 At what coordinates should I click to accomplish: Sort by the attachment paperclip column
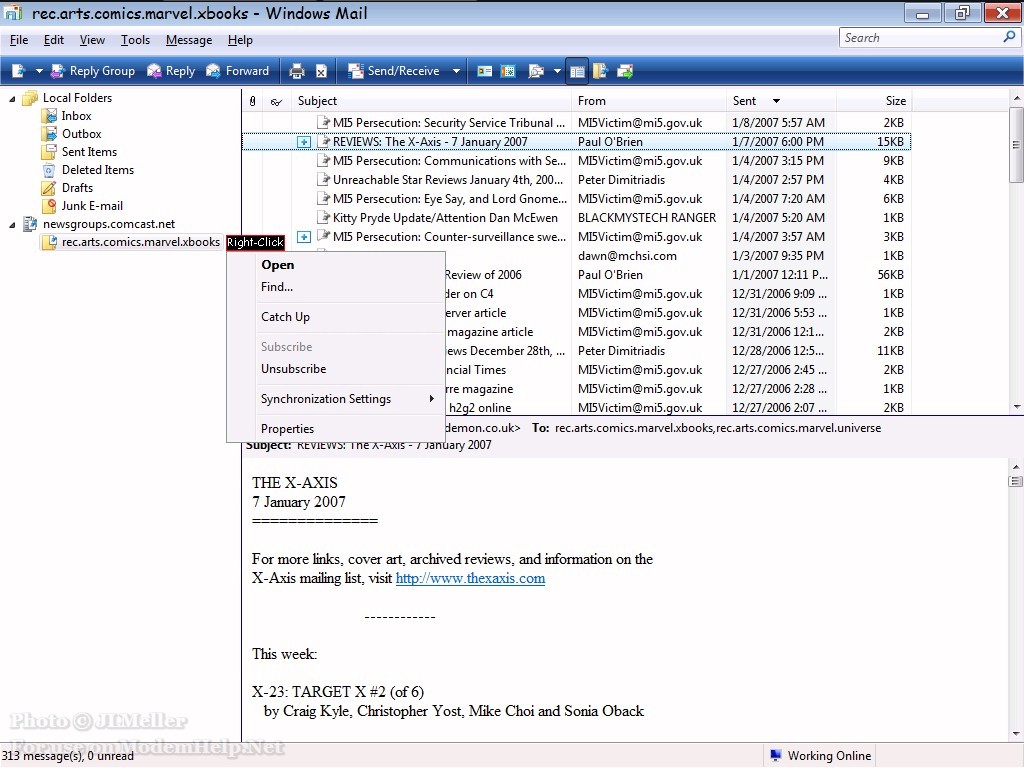253,101
